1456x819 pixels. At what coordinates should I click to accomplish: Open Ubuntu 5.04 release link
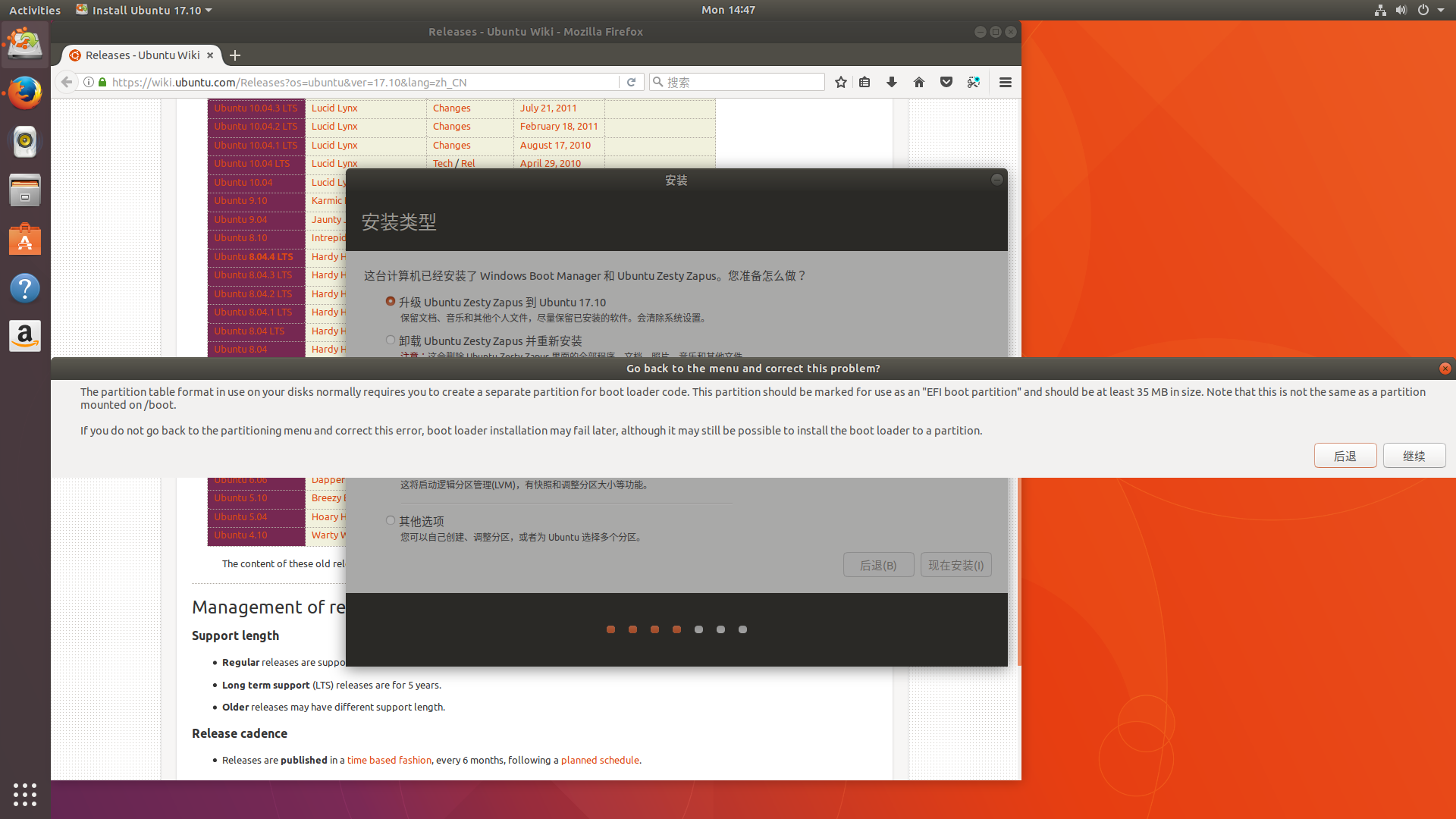click(x=240, y=517)
